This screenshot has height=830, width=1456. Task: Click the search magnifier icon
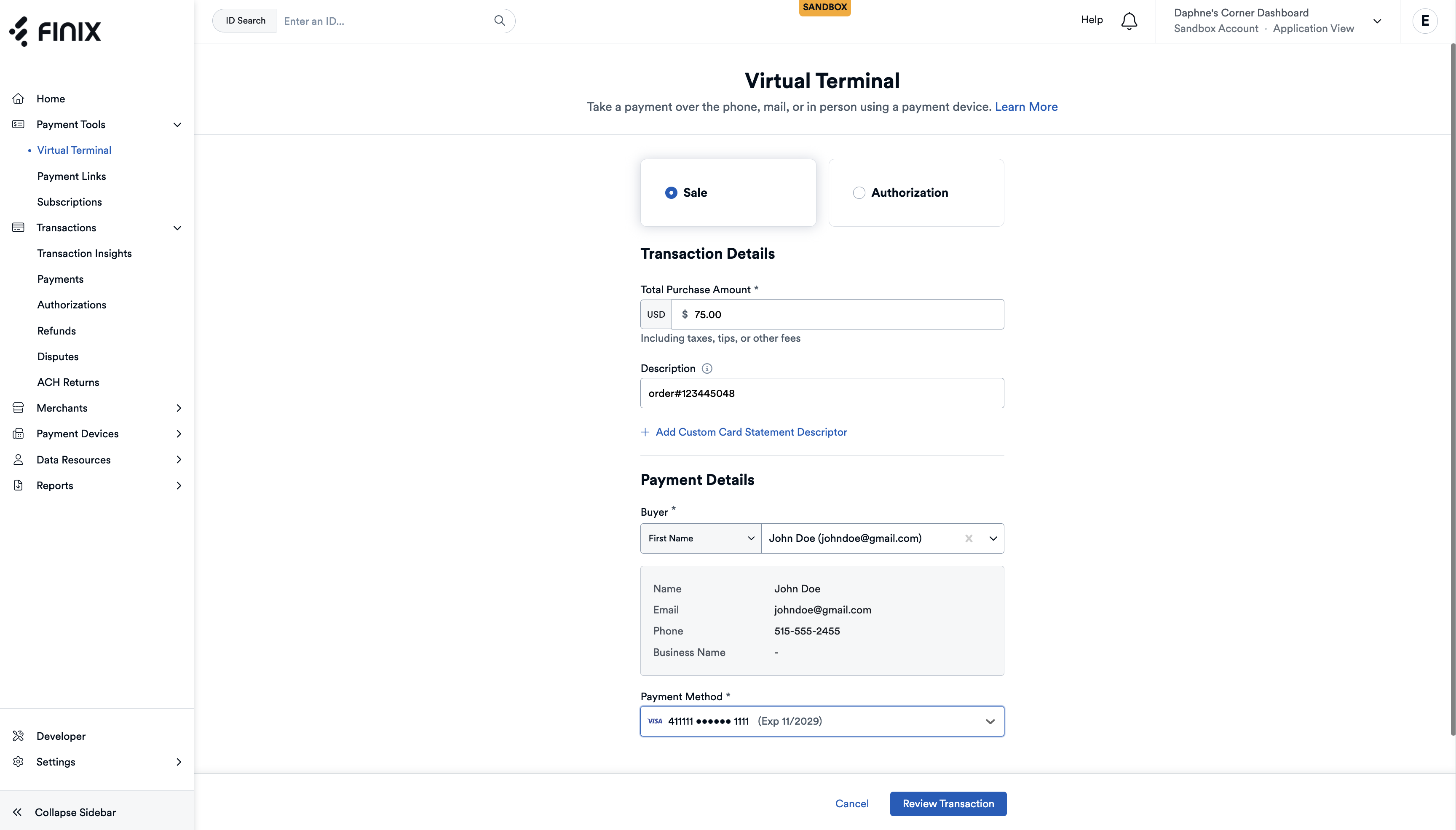499,21
